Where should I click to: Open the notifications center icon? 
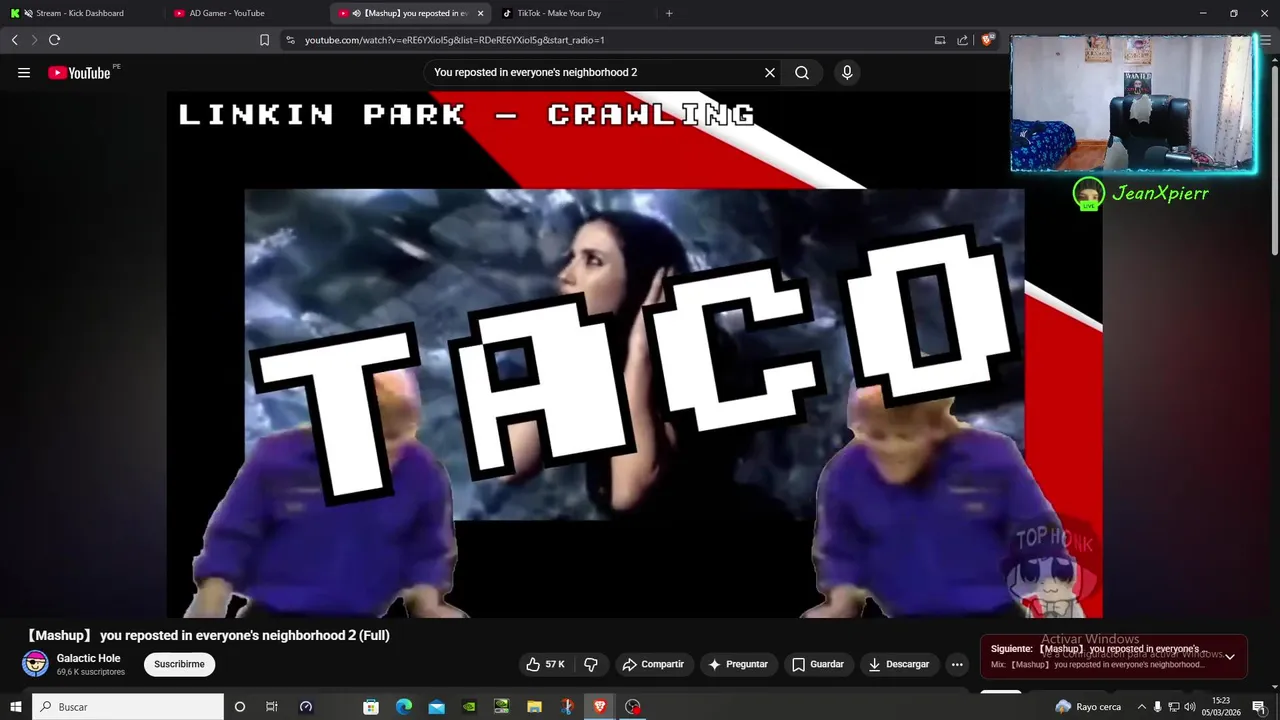1259,707
